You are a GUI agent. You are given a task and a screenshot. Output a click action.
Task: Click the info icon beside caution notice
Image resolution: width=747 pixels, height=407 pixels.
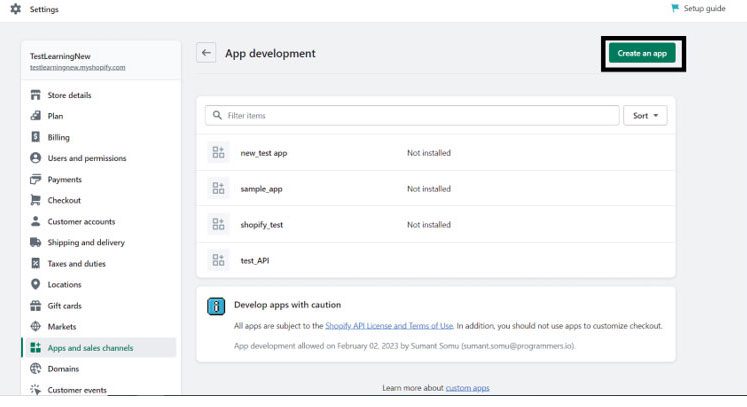(x=216, y=306)
